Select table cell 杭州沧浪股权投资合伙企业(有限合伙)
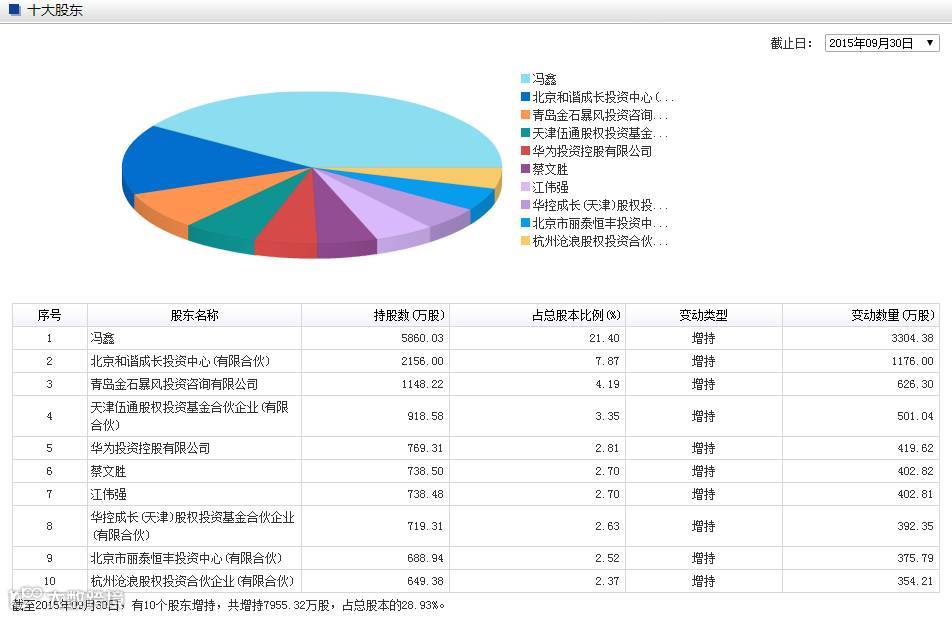The width and height of the screenshot is (952, 617). (192, 581)
